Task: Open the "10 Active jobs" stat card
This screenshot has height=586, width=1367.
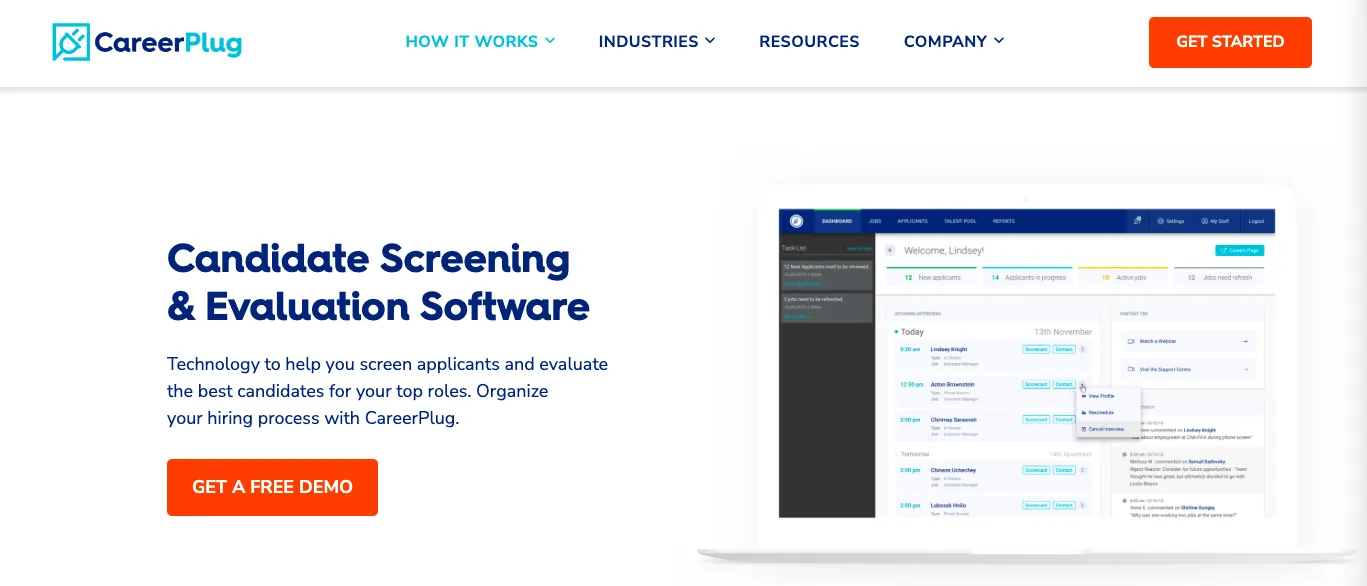Action: coord(1123,277)
